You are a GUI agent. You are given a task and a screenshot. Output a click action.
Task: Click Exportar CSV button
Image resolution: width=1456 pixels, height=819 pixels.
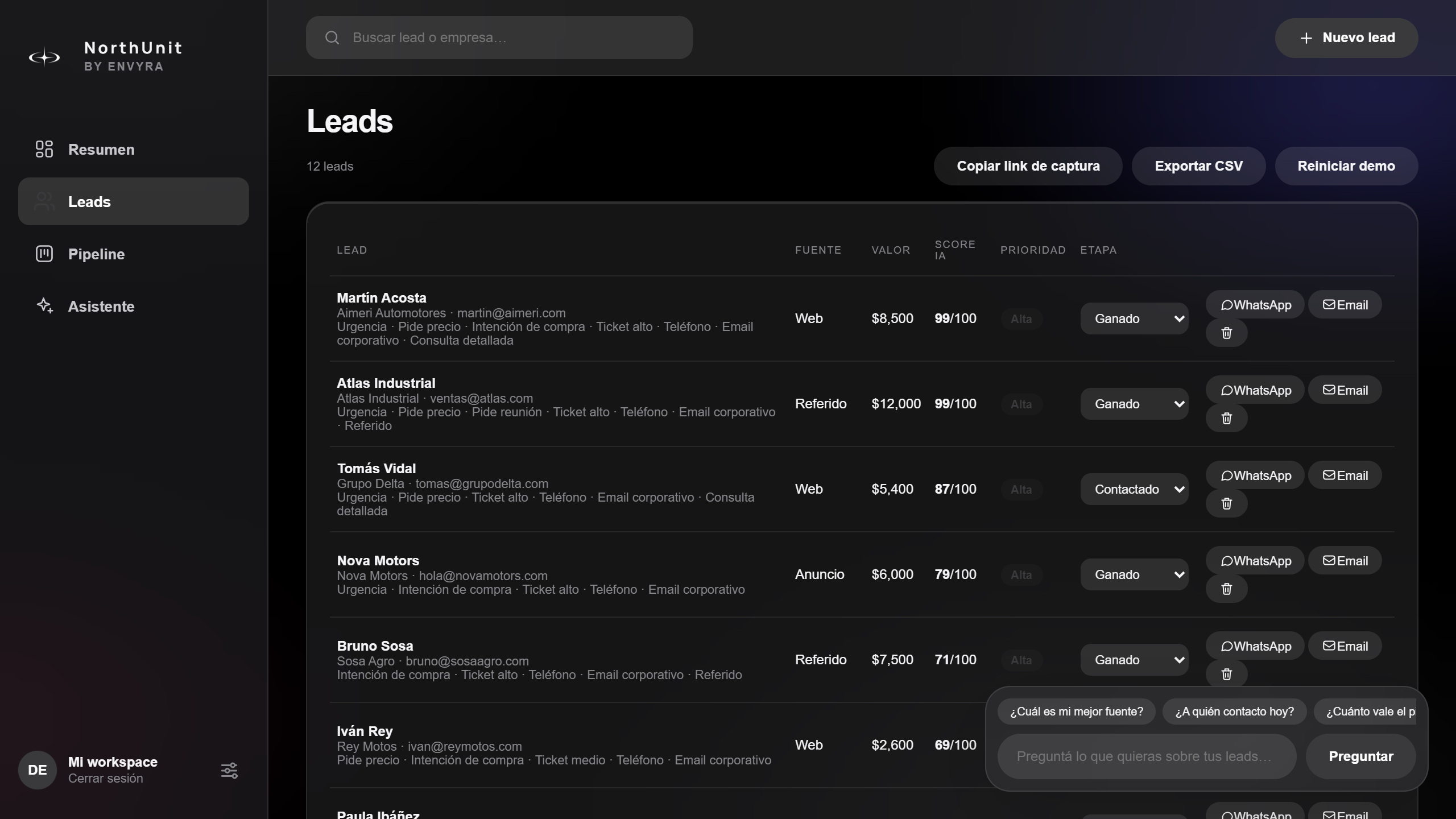click(x=1198, y=166)
